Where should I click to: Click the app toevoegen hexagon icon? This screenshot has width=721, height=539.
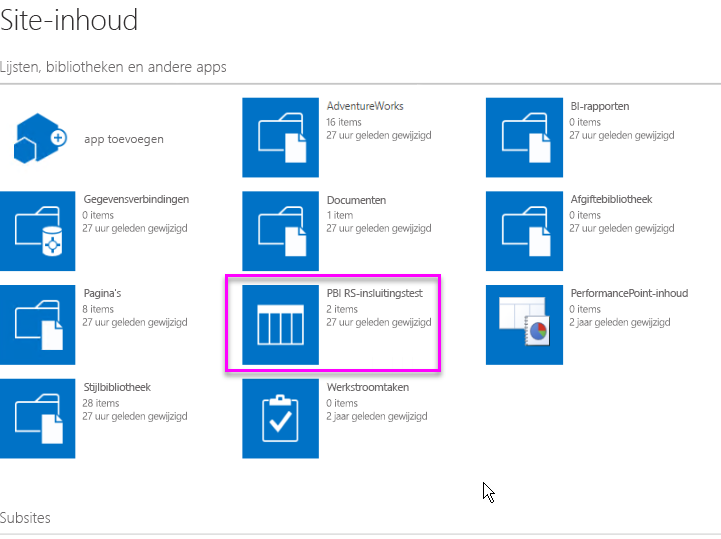click(40, 138)
